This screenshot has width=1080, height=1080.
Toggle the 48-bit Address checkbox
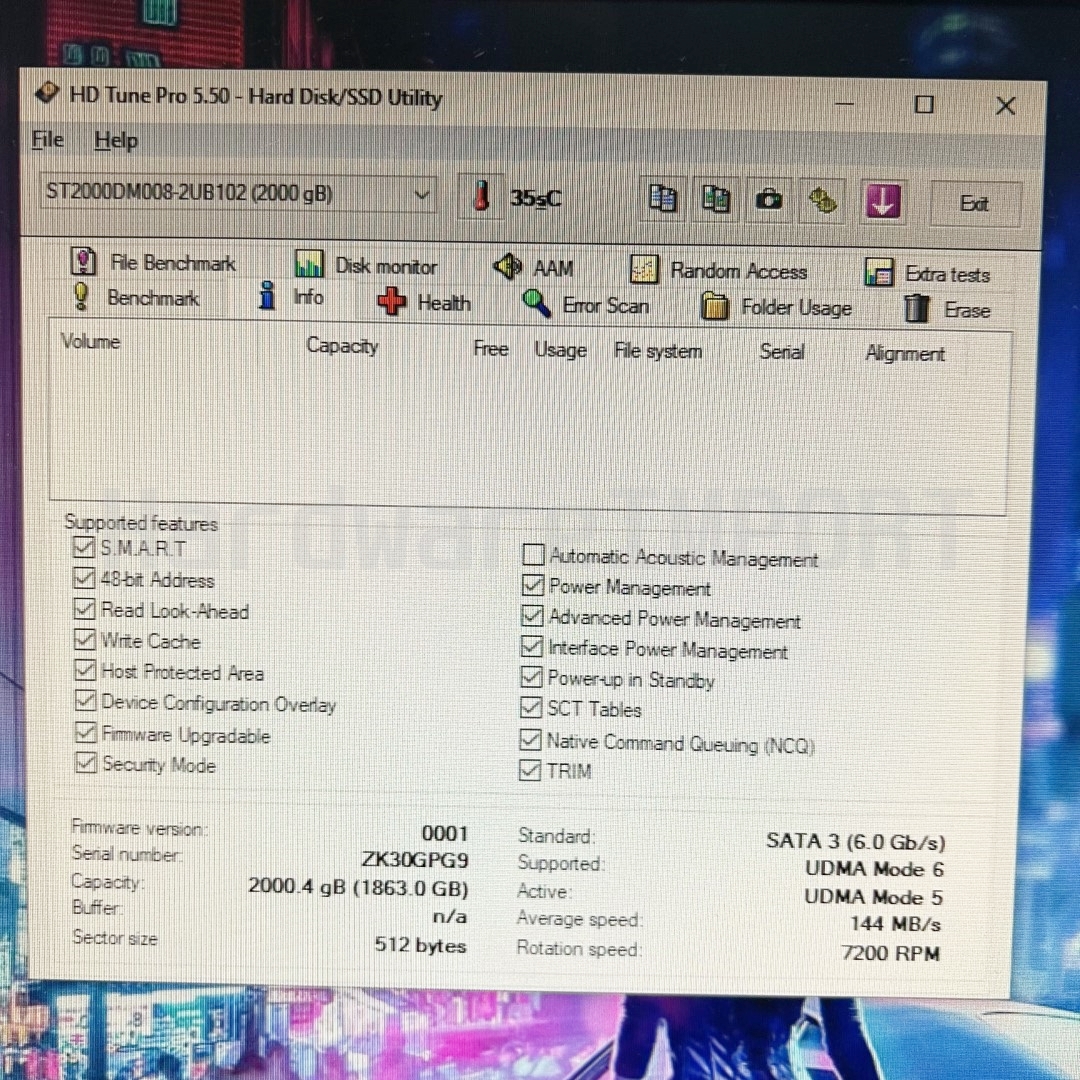click(84, 578)
